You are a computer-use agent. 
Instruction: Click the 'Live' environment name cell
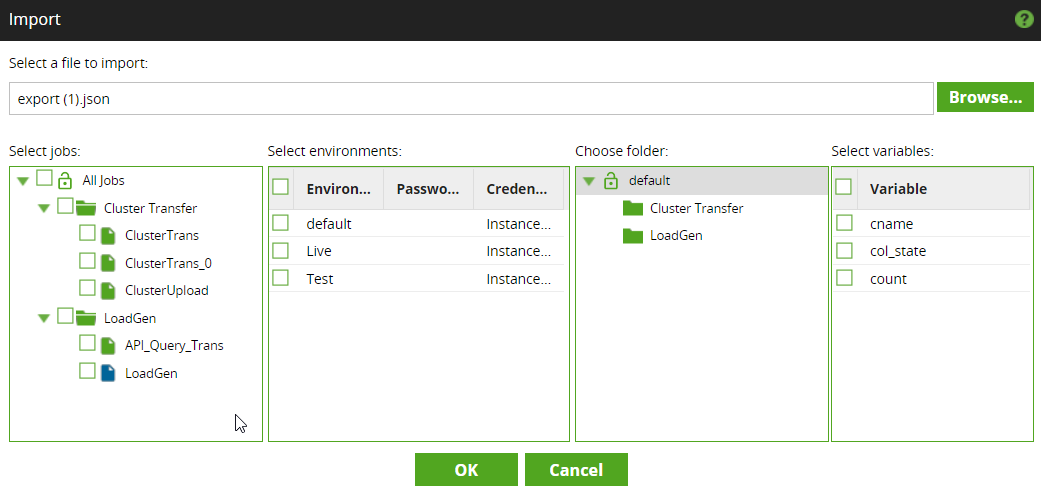click(x=319, y=251)
